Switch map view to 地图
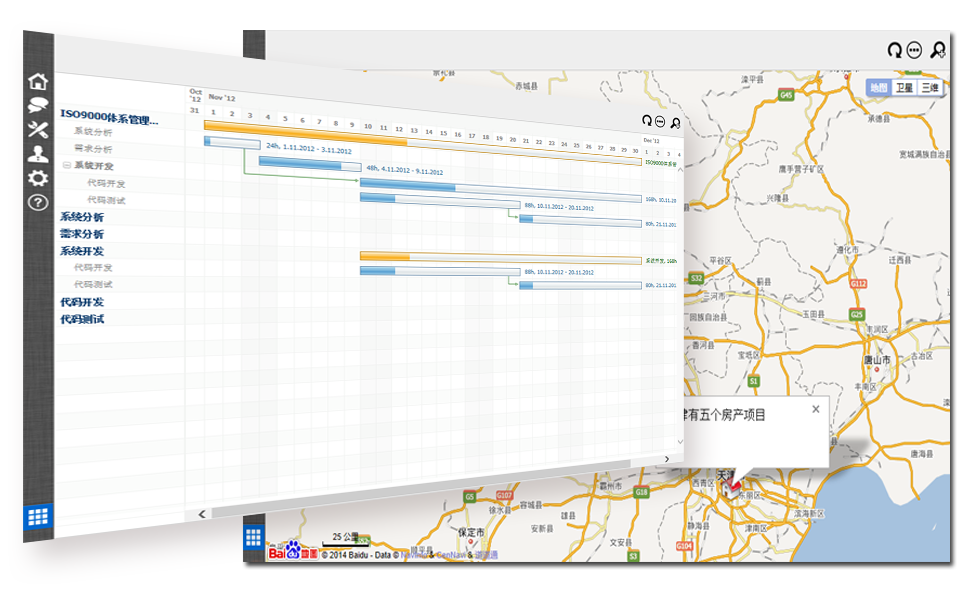The width and height of the screenshot is (973, 615). (x=879, y=88)
